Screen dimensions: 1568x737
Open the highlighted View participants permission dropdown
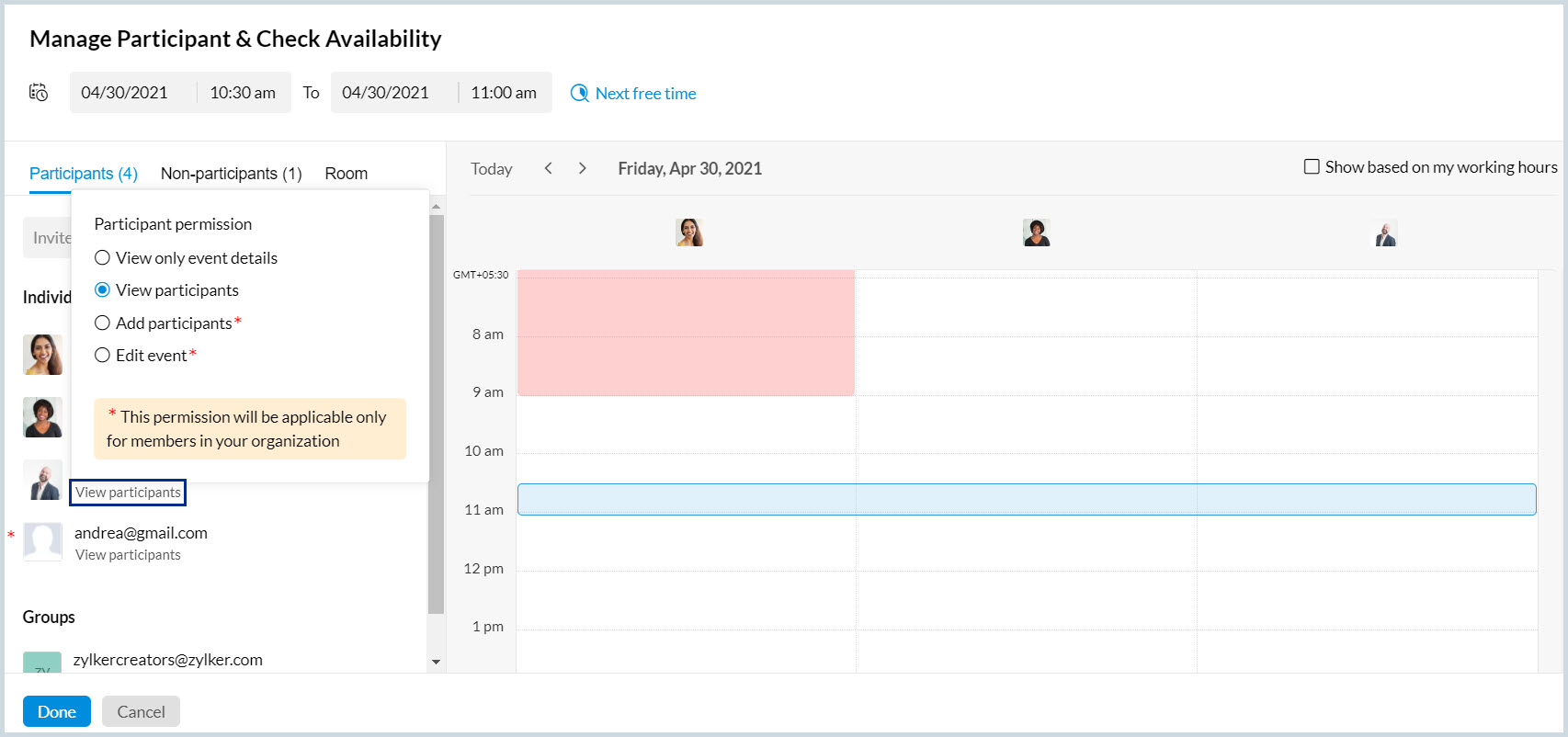[x=128, y=493]
